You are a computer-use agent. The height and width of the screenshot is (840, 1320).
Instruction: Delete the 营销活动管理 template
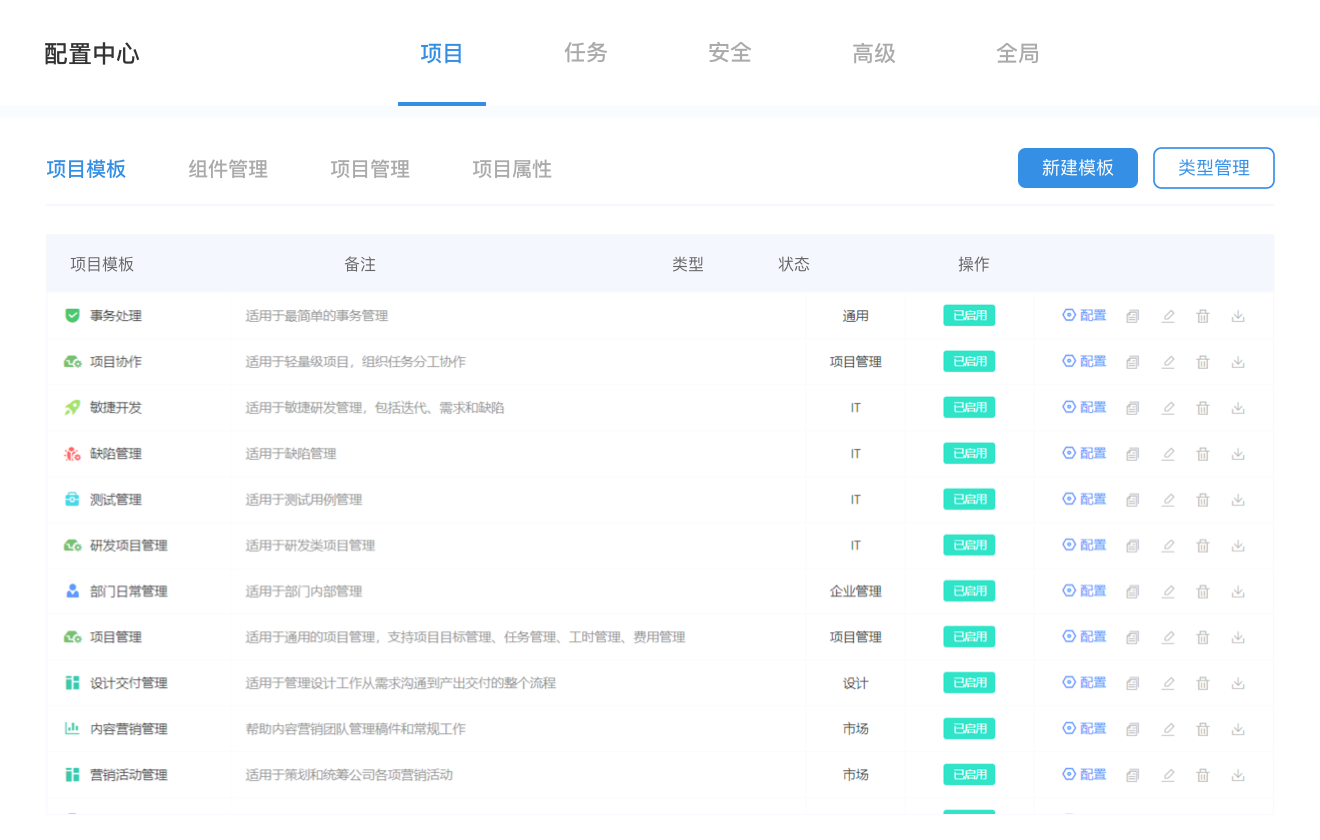coord(1203,775)
